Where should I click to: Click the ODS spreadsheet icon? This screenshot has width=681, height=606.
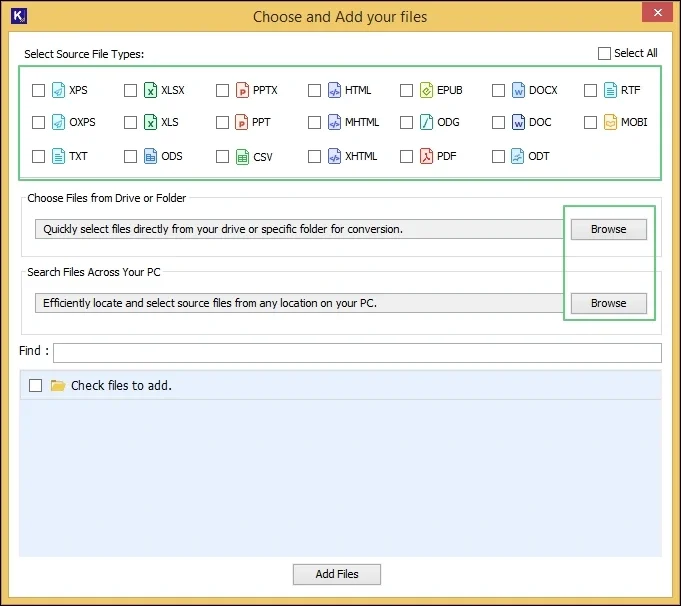point(150,156)
